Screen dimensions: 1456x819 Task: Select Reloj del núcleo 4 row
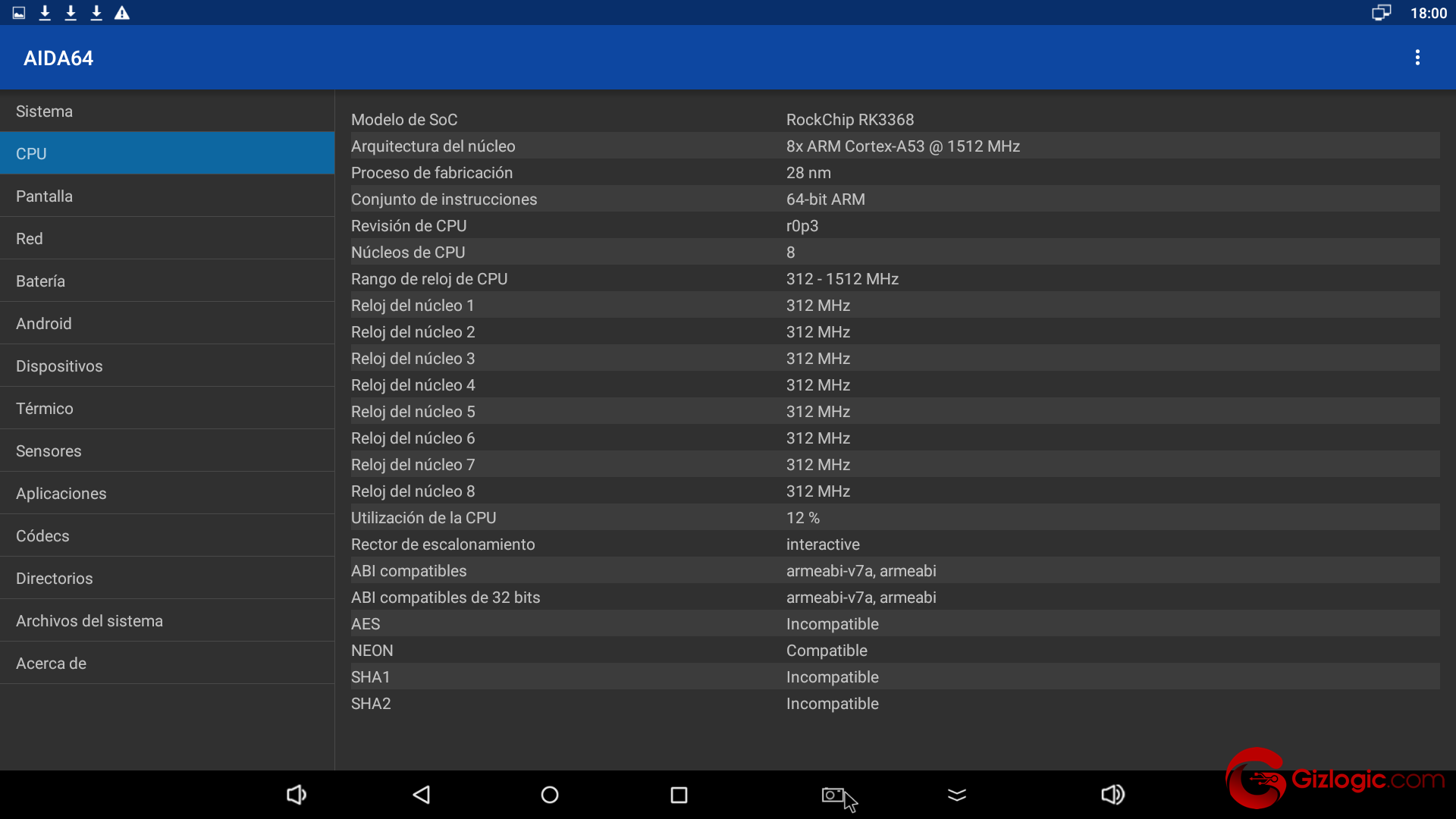point(895,384)
